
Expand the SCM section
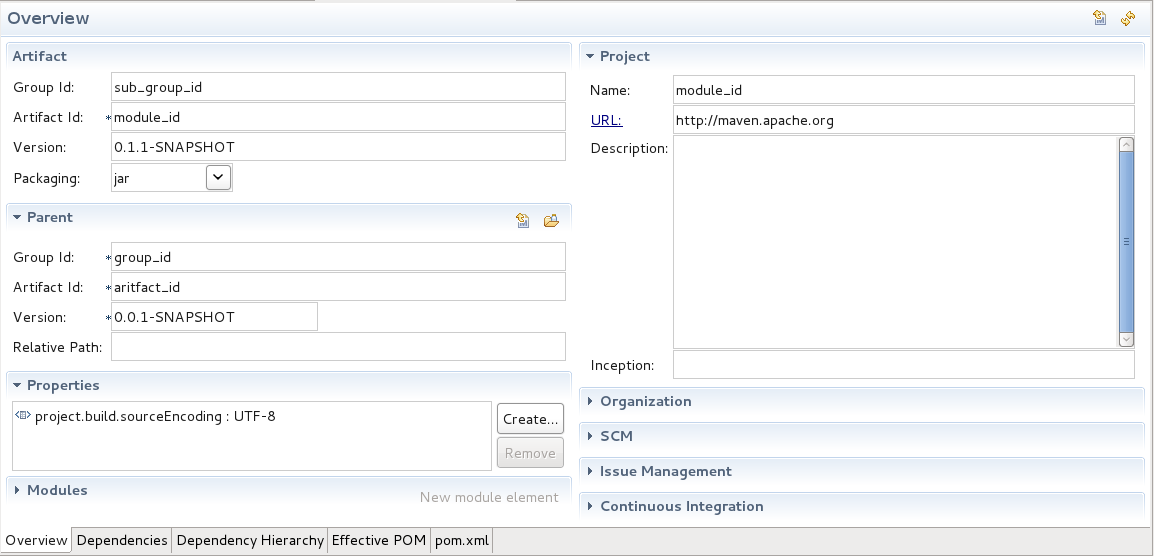click(x=616, y=436)
